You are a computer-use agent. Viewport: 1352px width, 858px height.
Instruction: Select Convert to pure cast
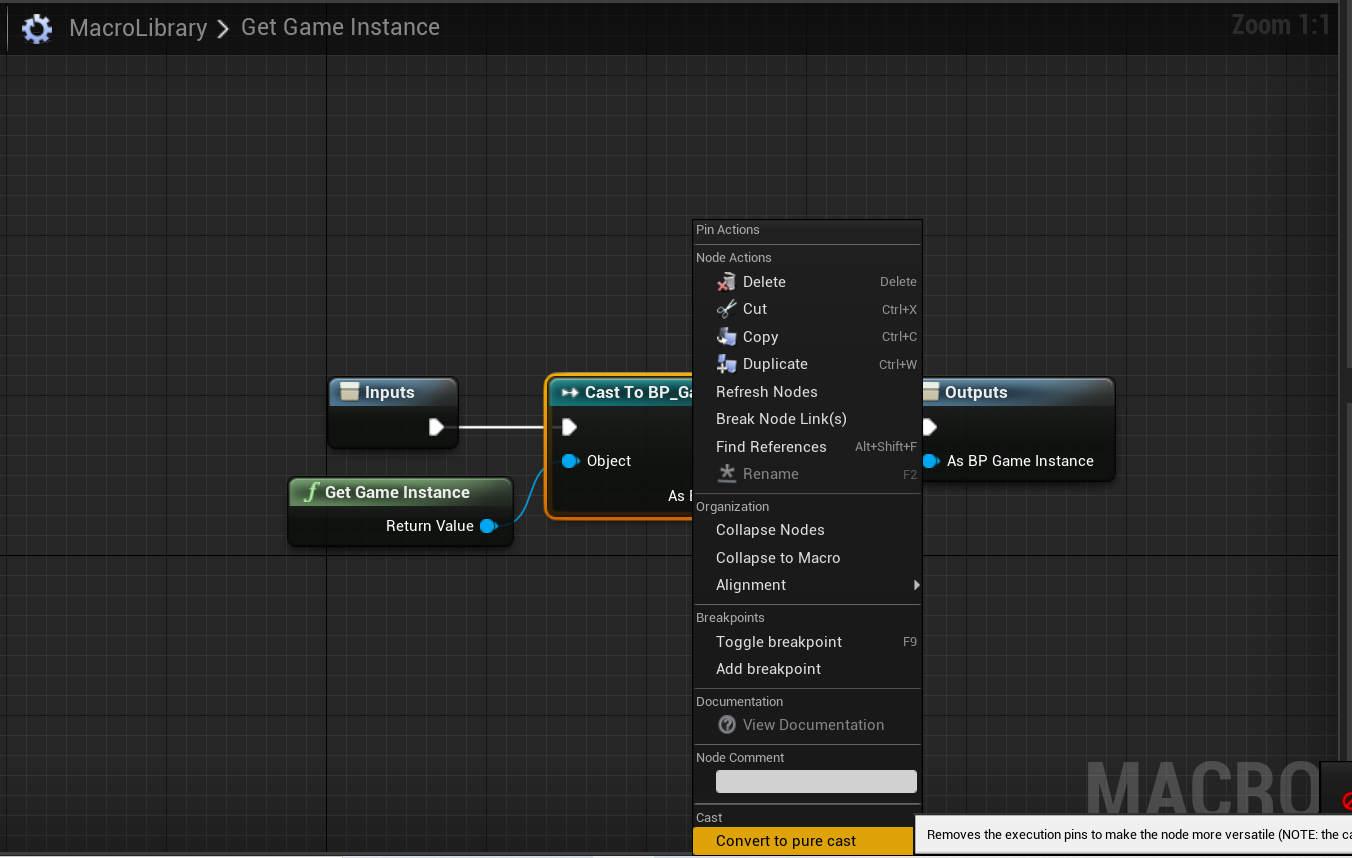[804, 841]
